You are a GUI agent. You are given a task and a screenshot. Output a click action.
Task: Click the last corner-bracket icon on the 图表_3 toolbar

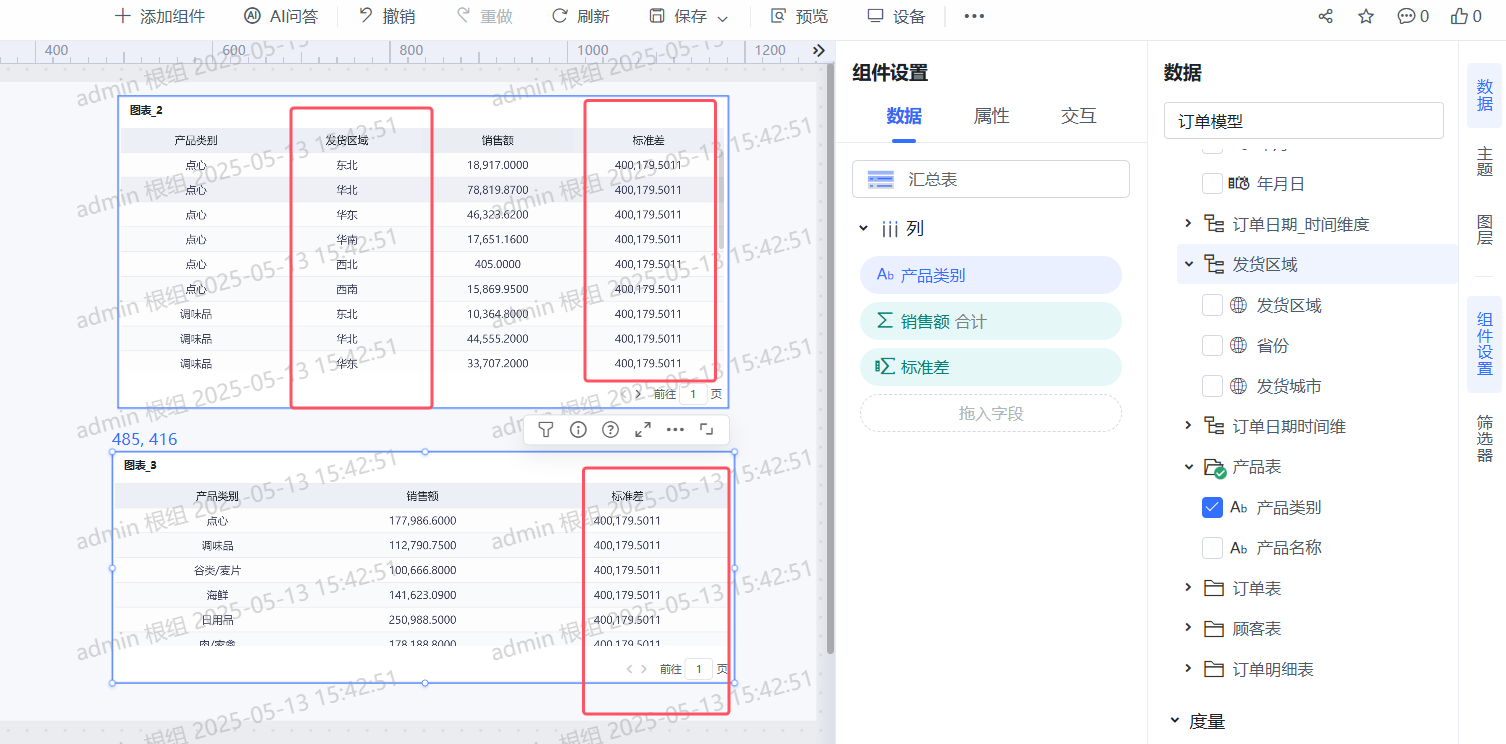click(x=707, y=430)
